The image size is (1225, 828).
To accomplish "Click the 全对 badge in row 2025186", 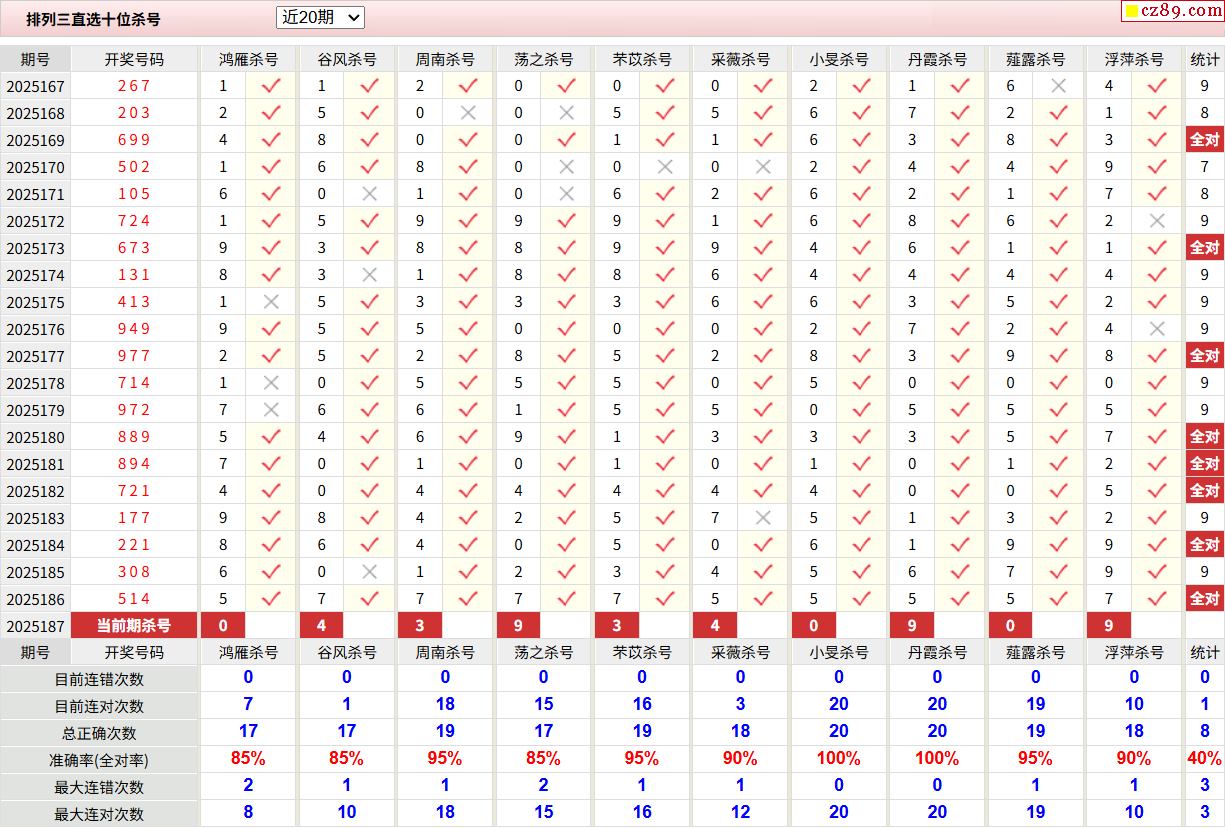I will (x=1204, y=599).
